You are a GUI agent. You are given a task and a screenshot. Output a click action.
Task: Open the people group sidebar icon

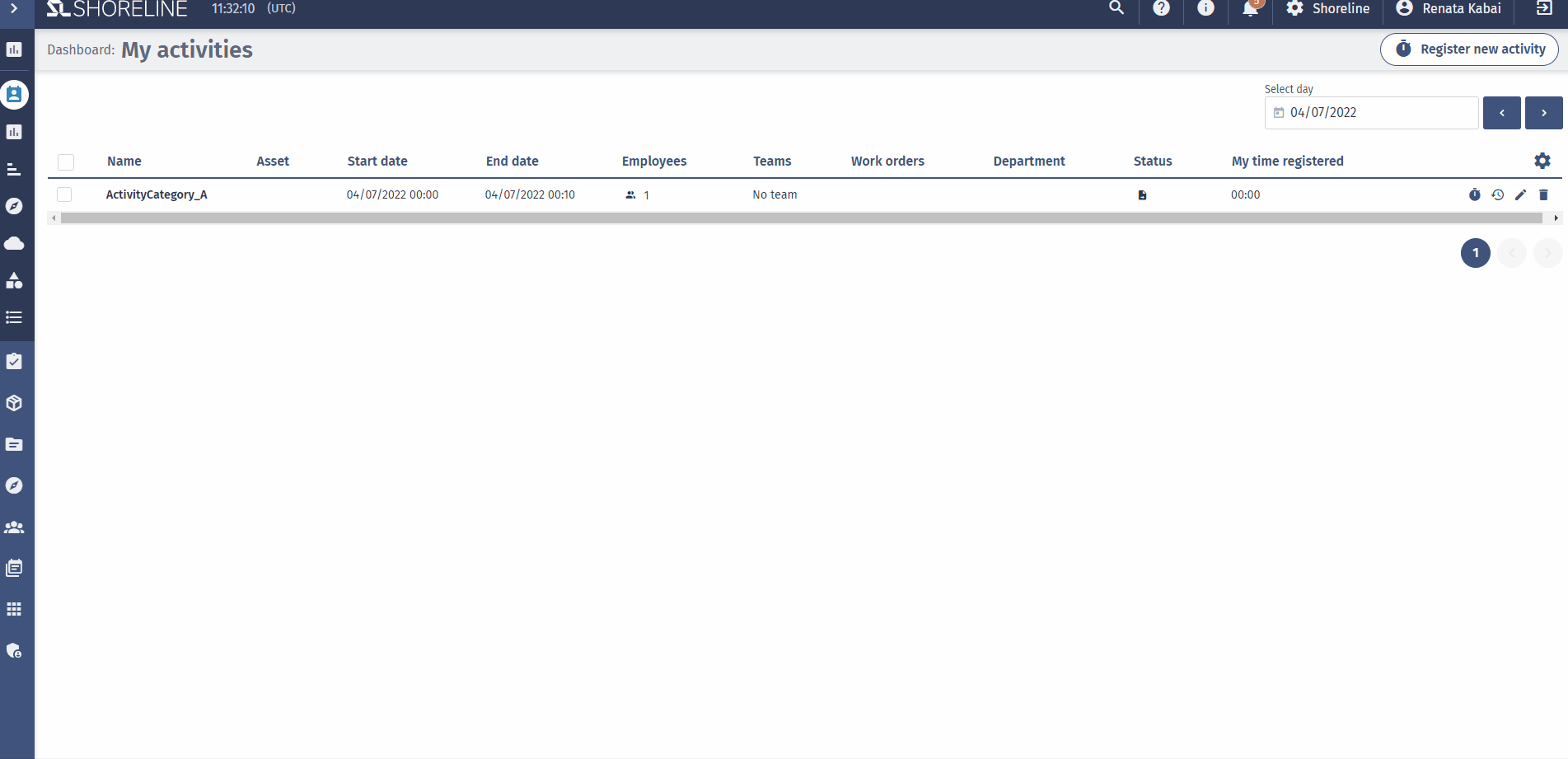[x=14, y=527]
